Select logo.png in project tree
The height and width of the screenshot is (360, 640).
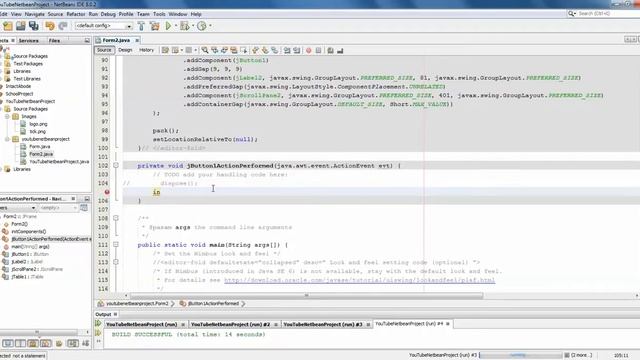38,124
